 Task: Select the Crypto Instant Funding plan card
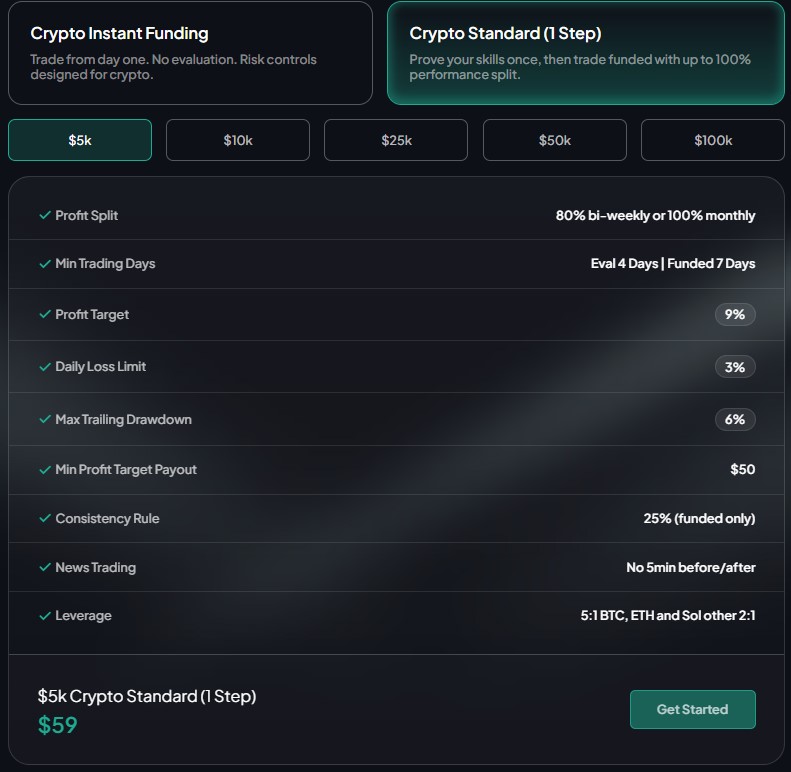pos(190,53)
